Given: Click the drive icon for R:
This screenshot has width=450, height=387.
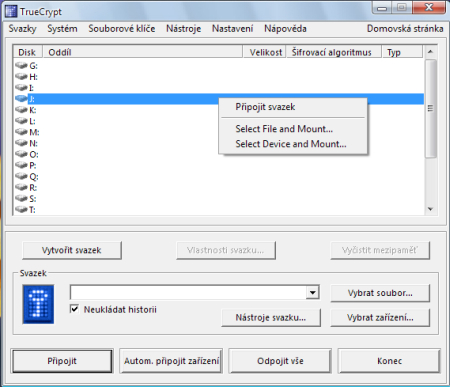Looking at the screenshot, I should [x=21, y=187].
